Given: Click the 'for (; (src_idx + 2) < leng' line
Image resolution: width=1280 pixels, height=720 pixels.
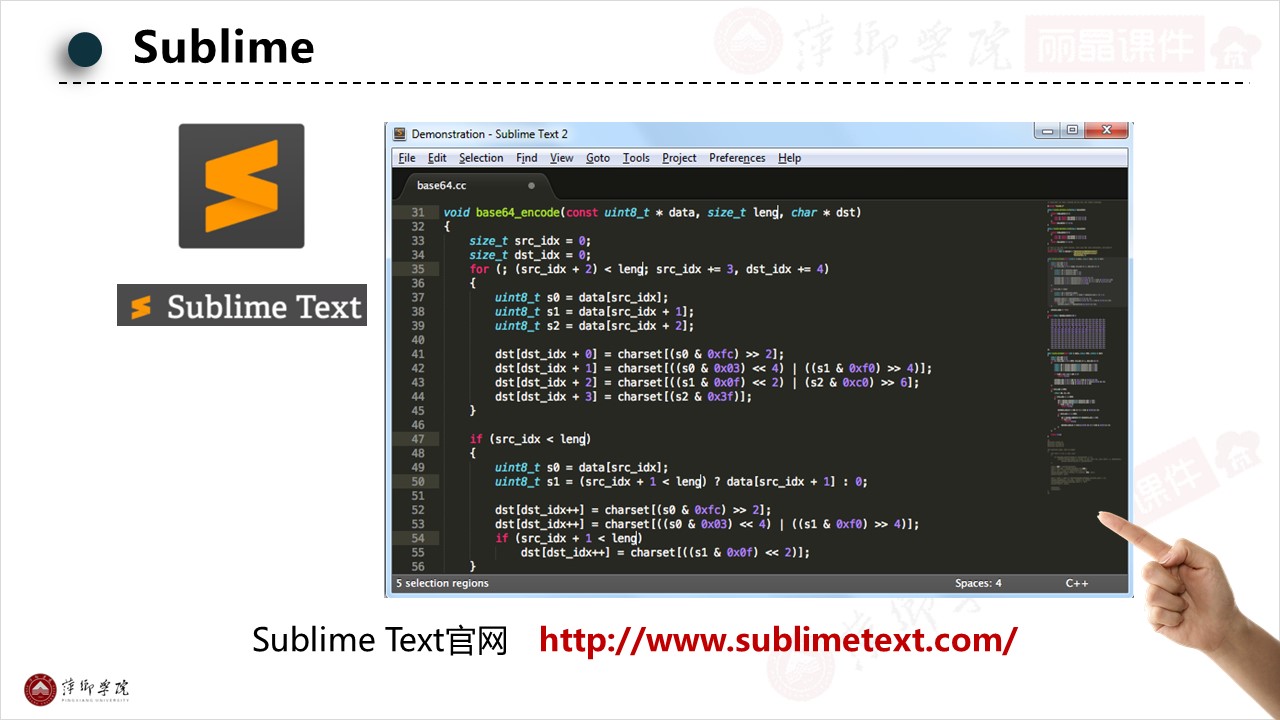Looking at the screenshot, I should [649, 269].
